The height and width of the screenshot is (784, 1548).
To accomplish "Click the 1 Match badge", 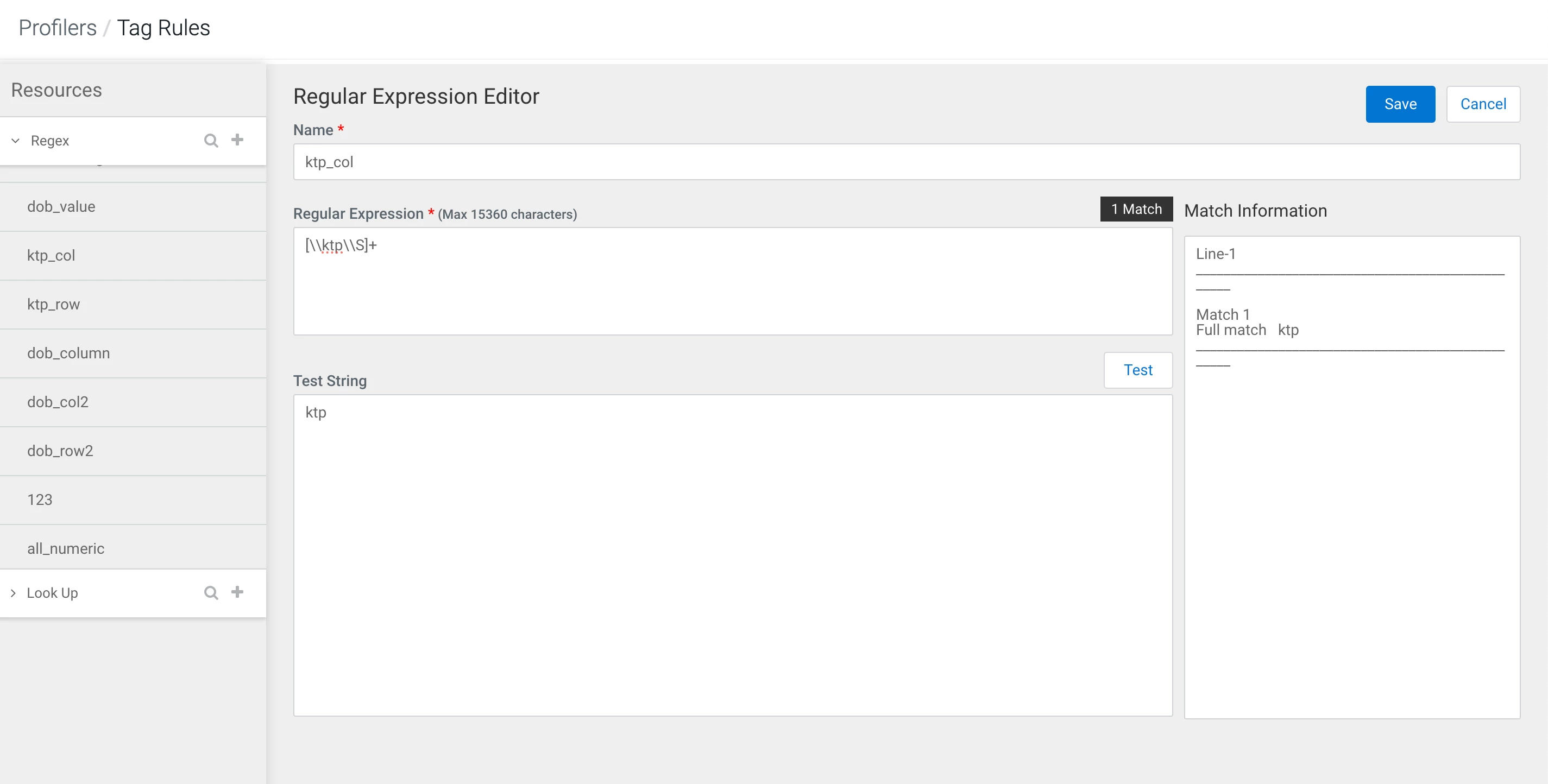I will coord(1136,209).
